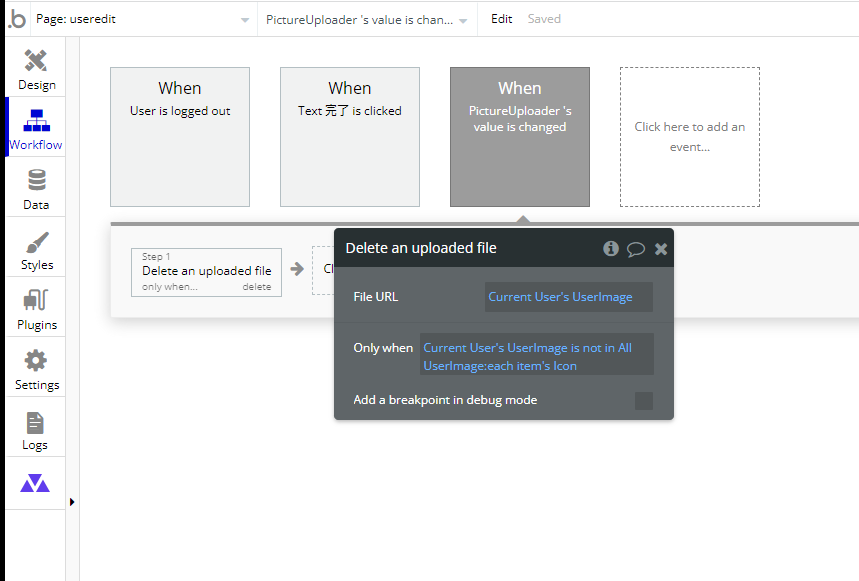Open the Design tab
859x581 pixels.
36,70
